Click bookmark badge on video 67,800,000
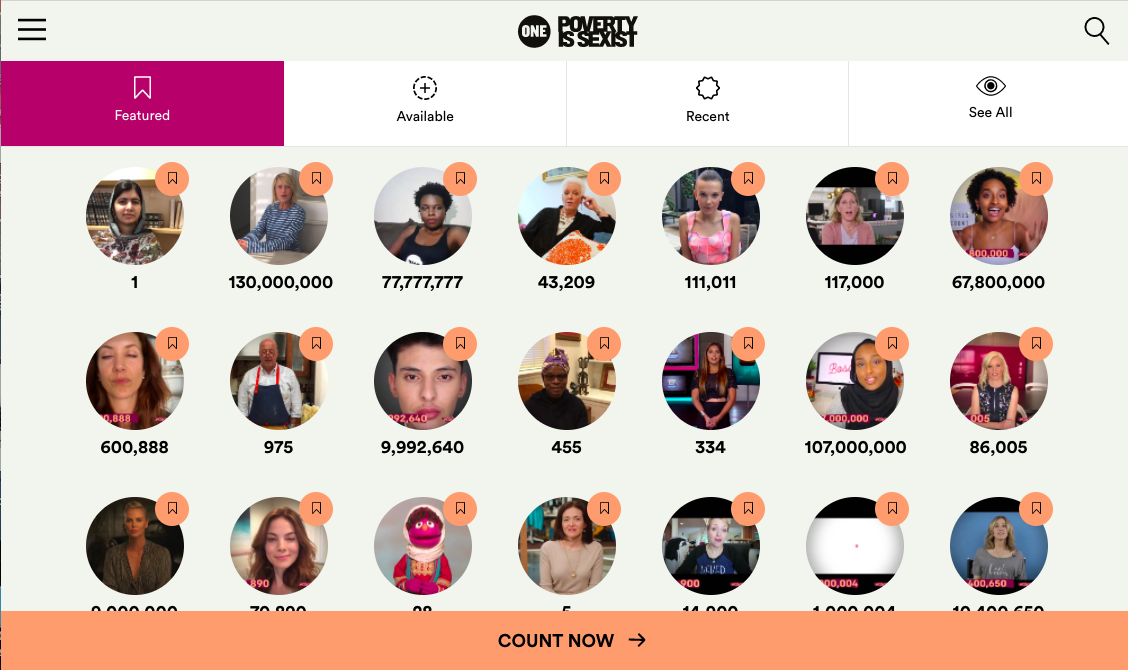This screenshot has height=670, width=1128. 1036,178
